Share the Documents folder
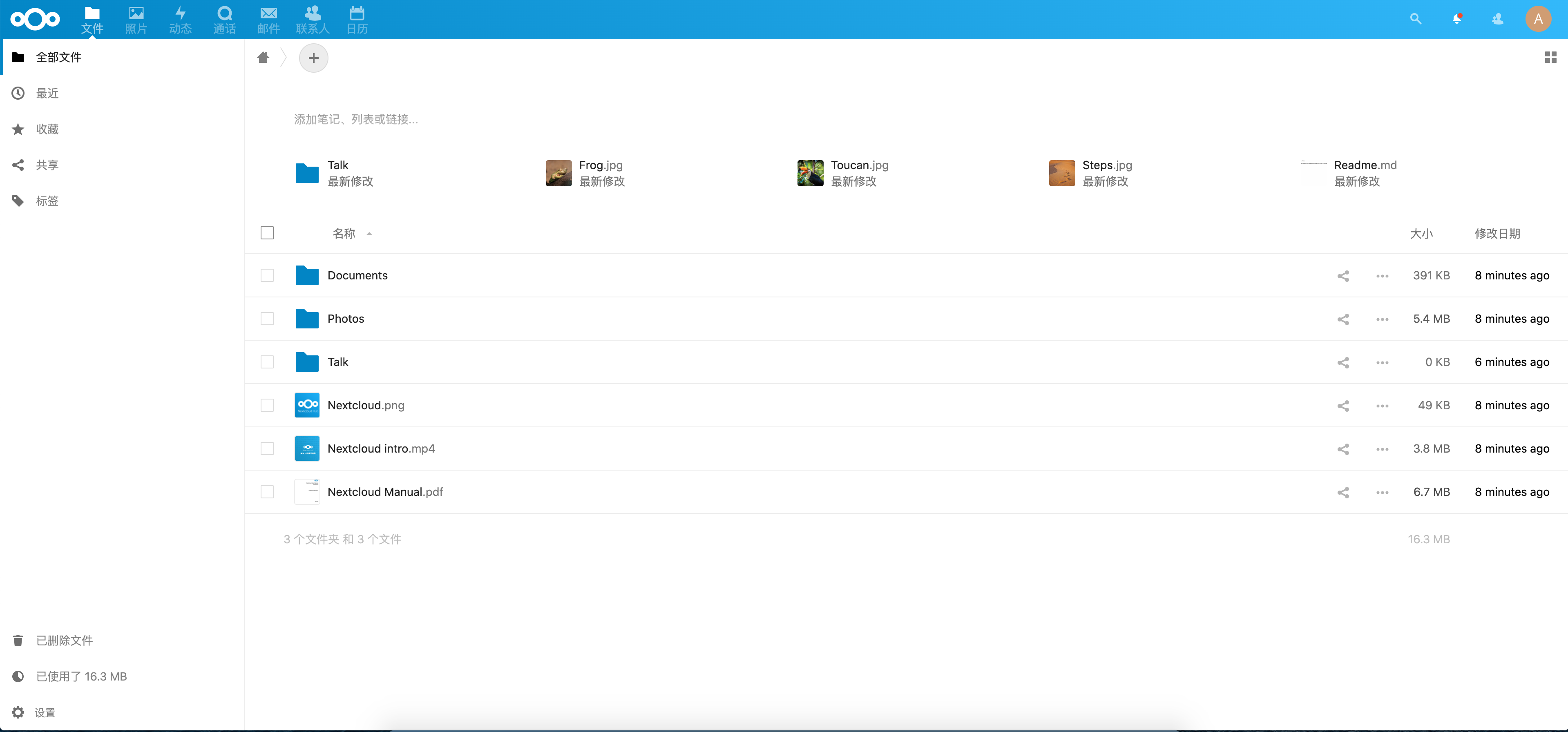Viewport: 1568px width, 732px height. [1343, 276]
